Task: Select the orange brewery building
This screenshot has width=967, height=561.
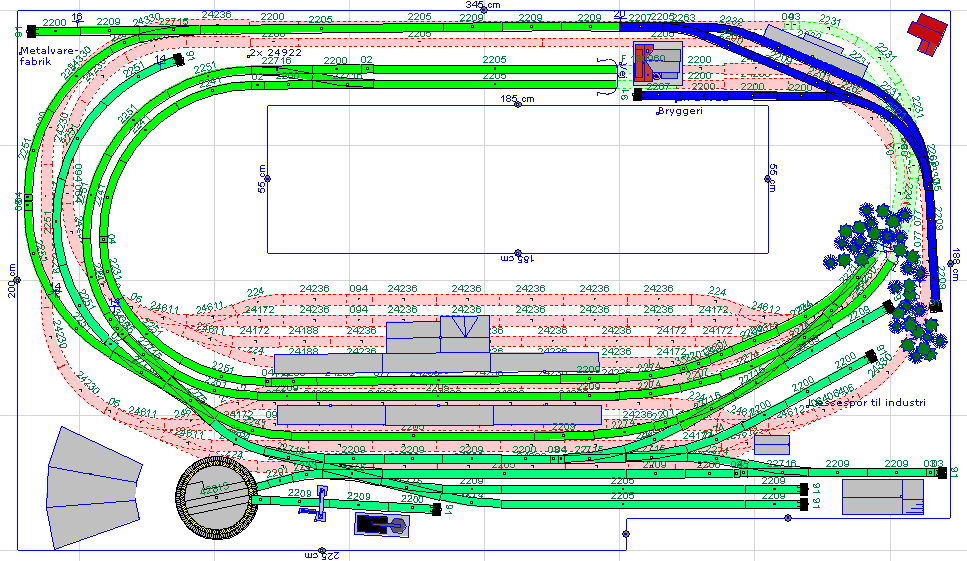Action: click(x=644, y=62)
